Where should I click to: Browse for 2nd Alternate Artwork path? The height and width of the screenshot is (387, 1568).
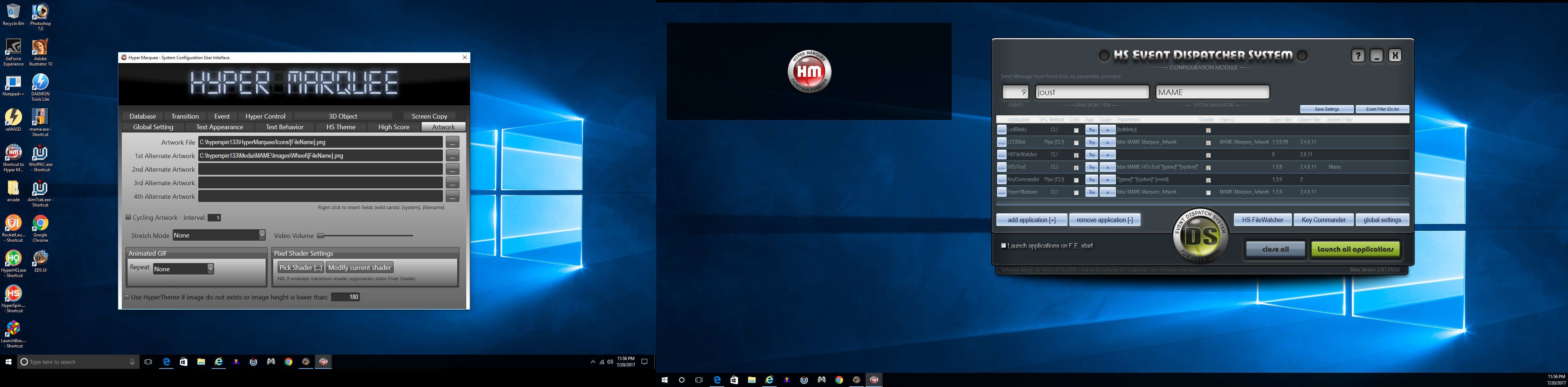click(x=452, y=169)
